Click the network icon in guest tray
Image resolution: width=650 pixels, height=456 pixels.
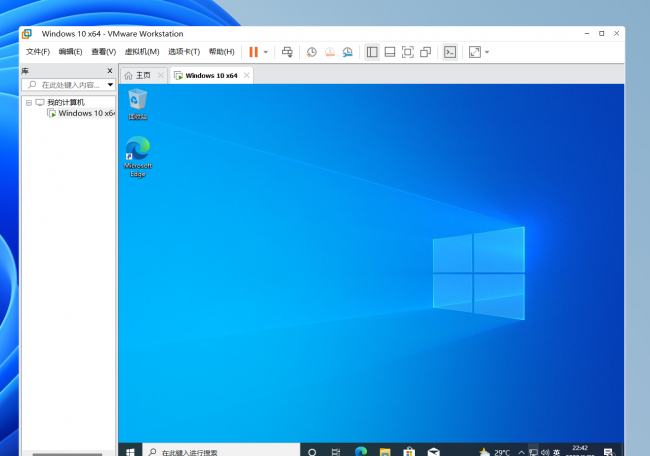click(533, 452)
